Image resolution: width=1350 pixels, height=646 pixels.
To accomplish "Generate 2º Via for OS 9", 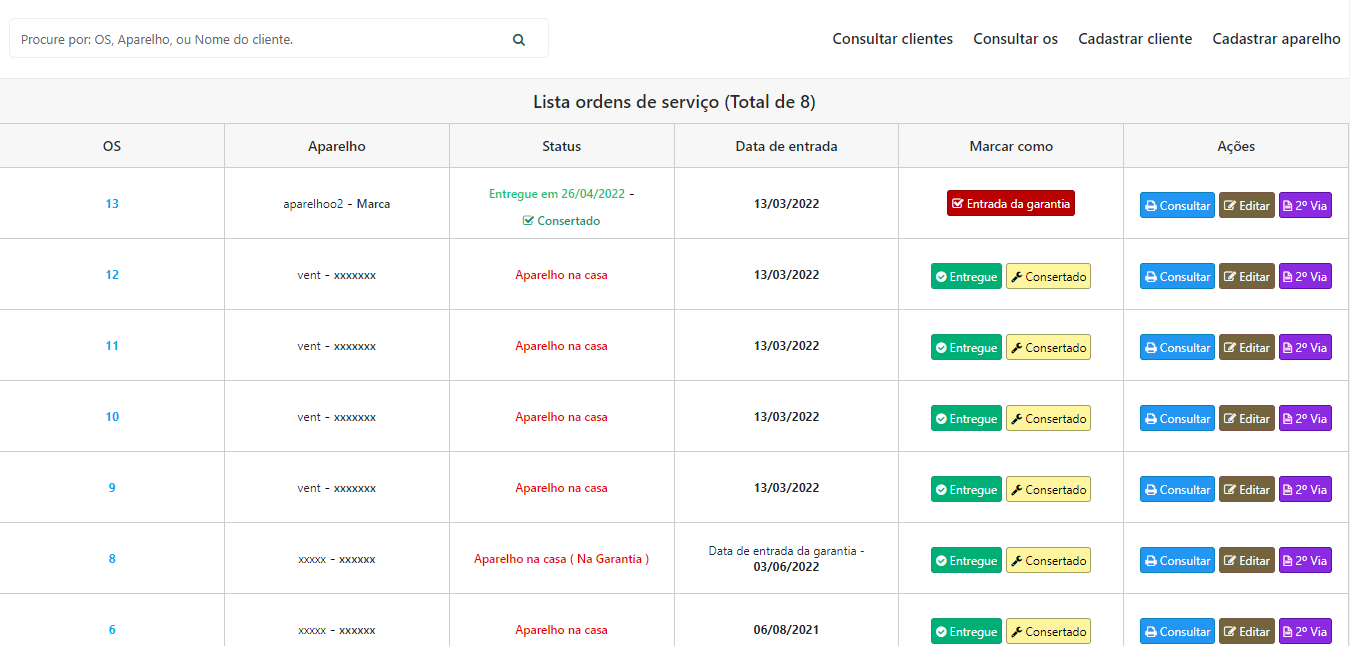I will [1305, 490].
